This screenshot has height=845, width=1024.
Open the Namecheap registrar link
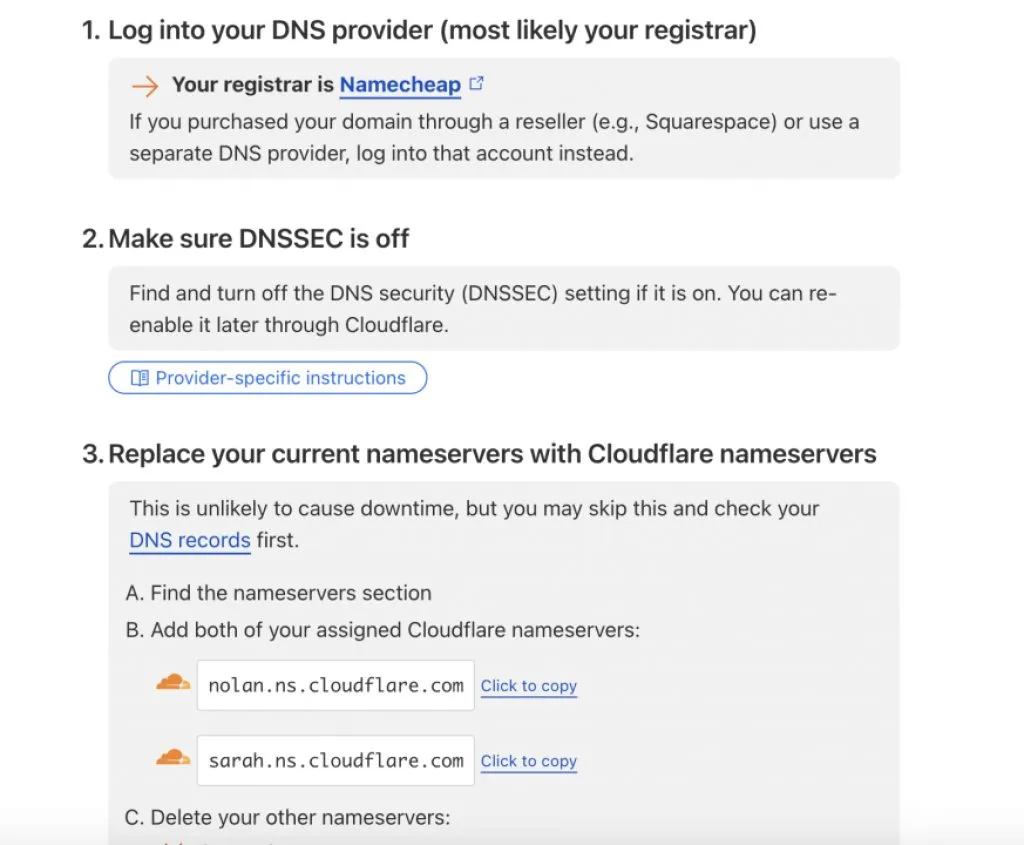[x=400, y=85]
